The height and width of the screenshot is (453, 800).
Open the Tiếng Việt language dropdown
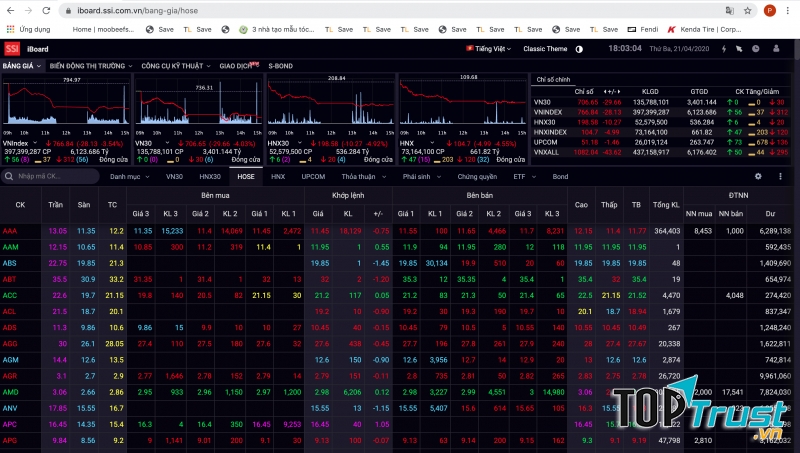tap(490, 48)
